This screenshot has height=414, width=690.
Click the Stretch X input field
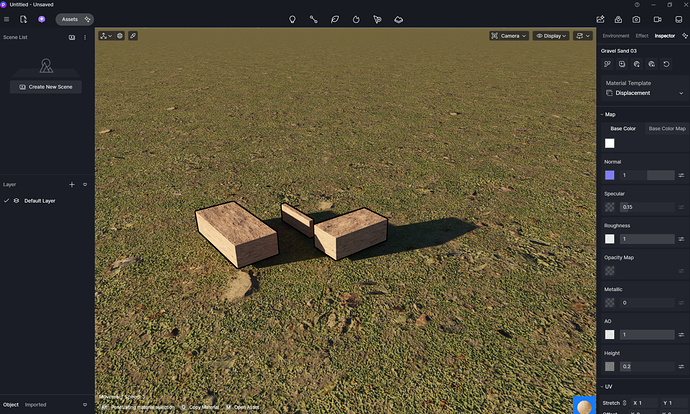644,403
